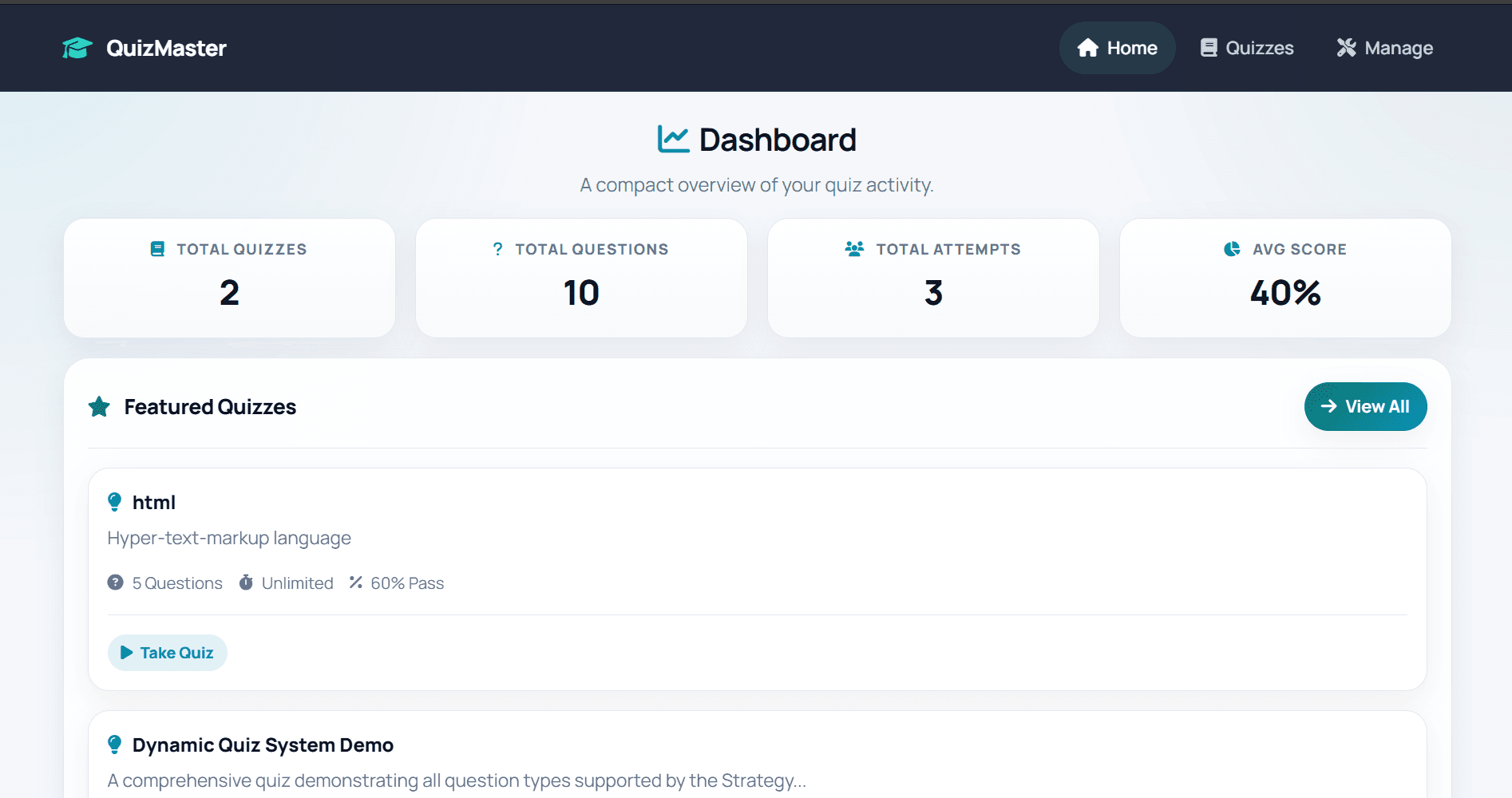Click the pie chart icon in Avg Score card
The width and height of the screenshot is (1512, 798).
pyautogui.click(x=1232, y=249)
